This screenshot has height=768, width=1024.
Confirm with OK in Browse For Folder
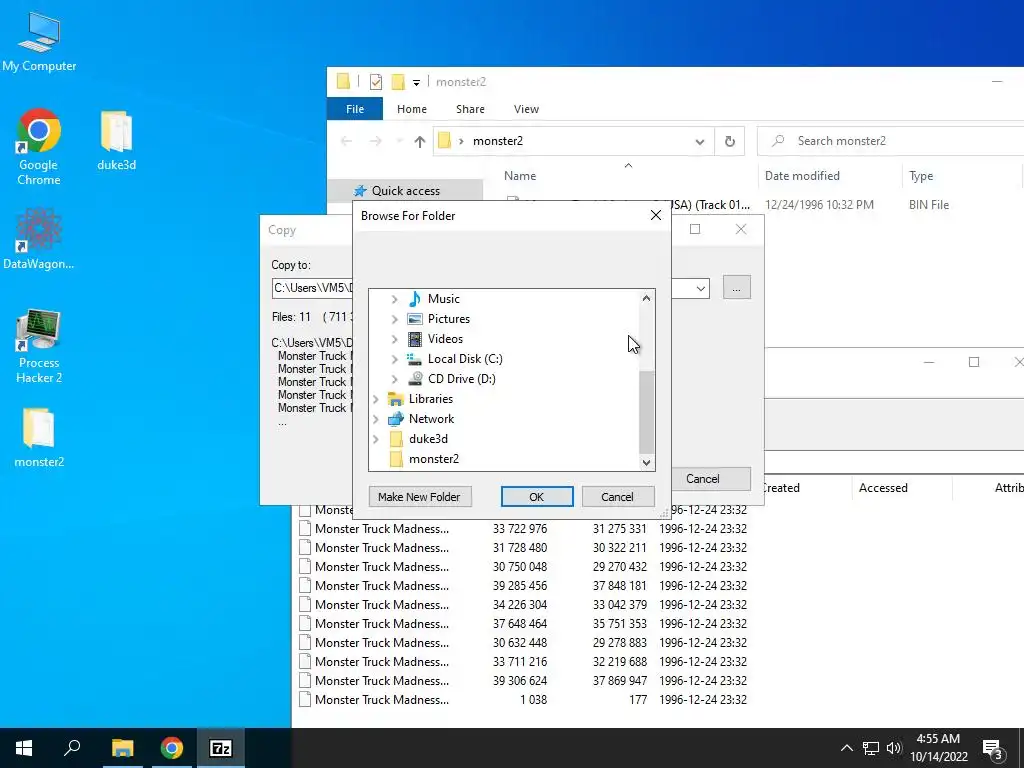[537, 497]
